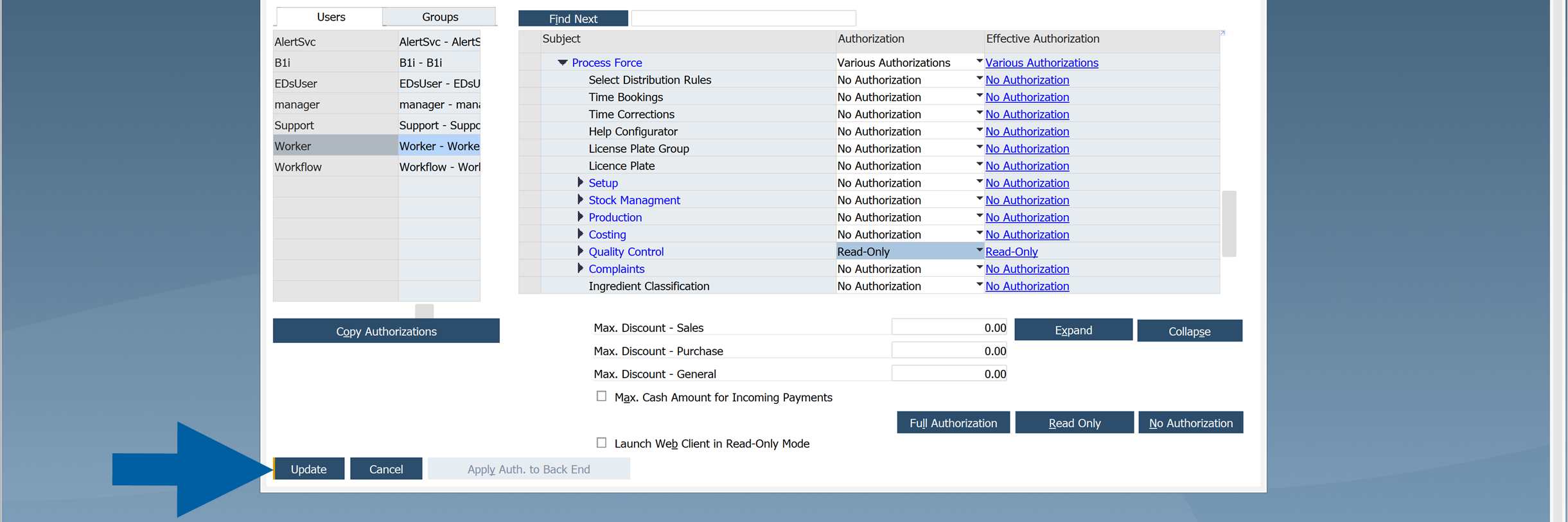
Task: Expand the Complaints tree node
Action: [x=580, y=268]
